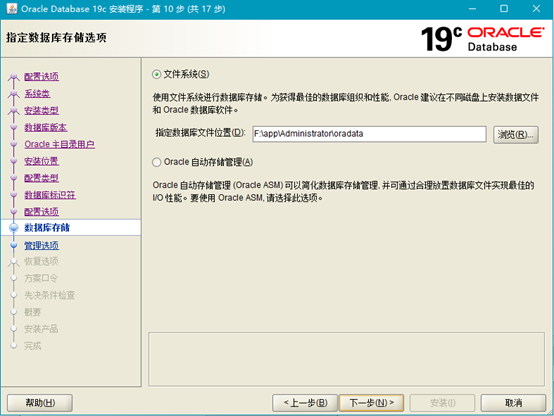Open the 配置选项 step above 数据库存储

coord(41,211)
